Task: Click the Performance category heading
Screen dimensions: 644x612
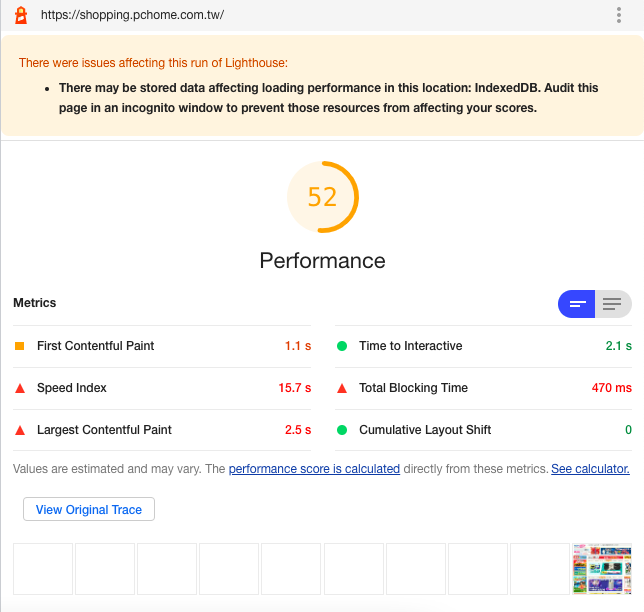Action: point(322,260)
